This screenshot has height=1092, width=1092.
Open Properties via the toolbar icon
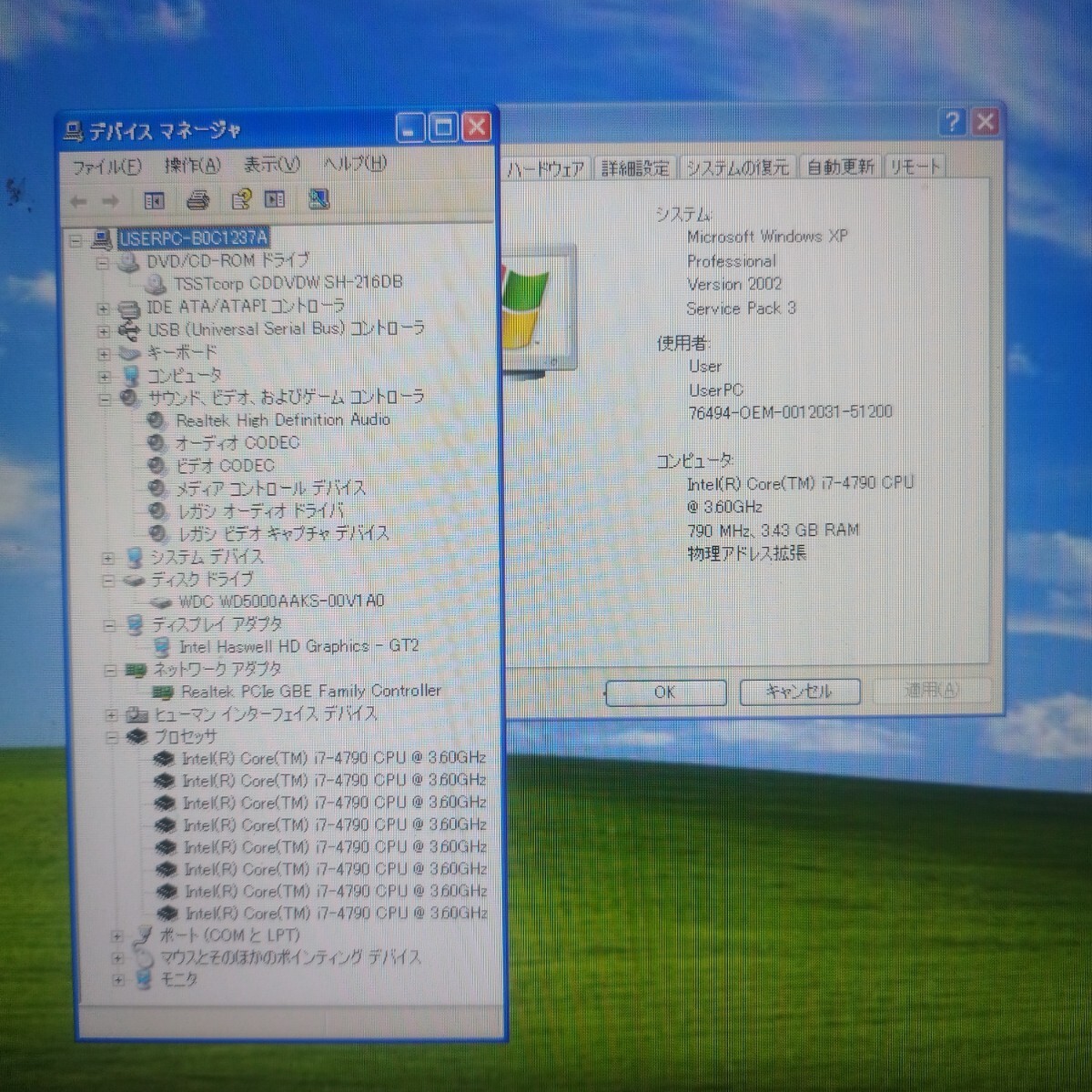(x=241, y=199)
